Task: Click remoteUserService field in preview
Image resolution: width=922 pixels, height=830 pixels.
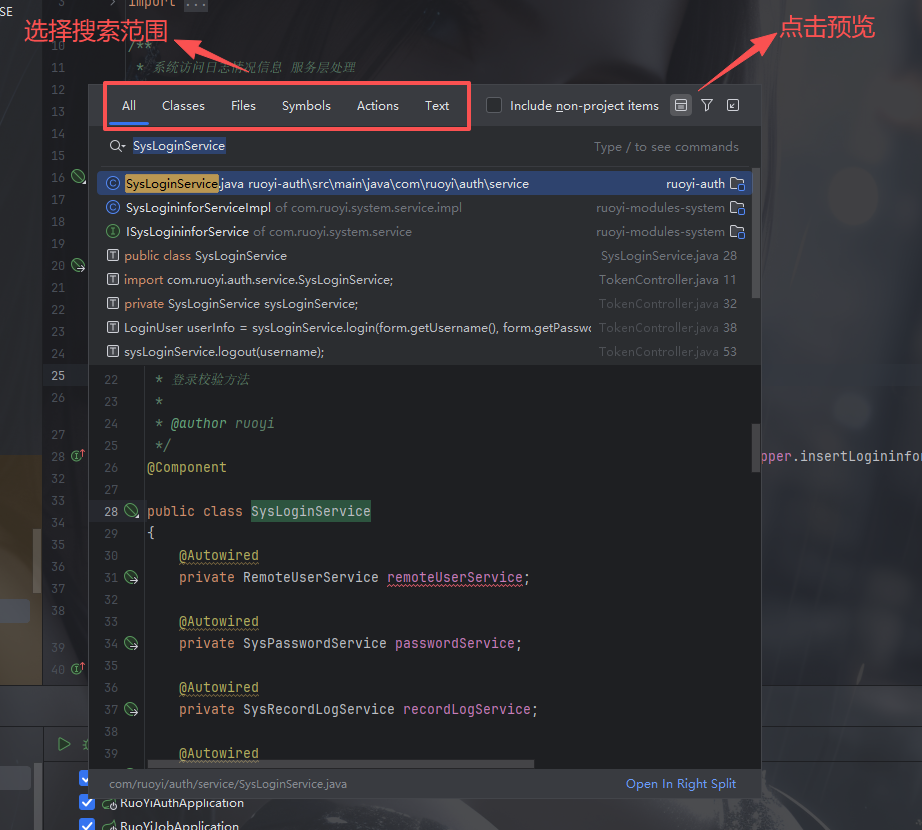Action: pos(455,577)
